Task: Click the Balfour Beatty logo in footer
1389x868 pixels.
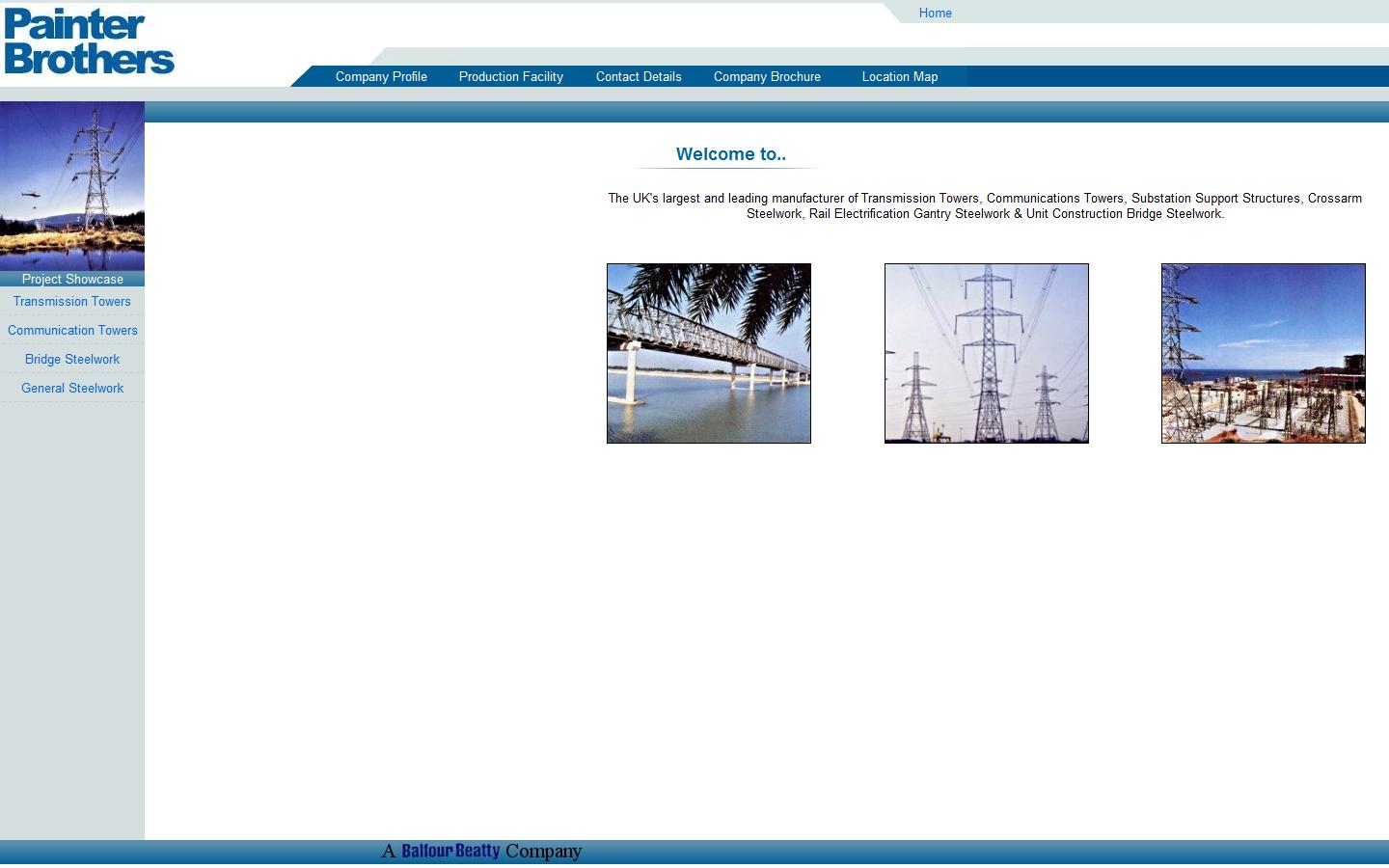Action: pyautogui.click(x=450, y=851)
